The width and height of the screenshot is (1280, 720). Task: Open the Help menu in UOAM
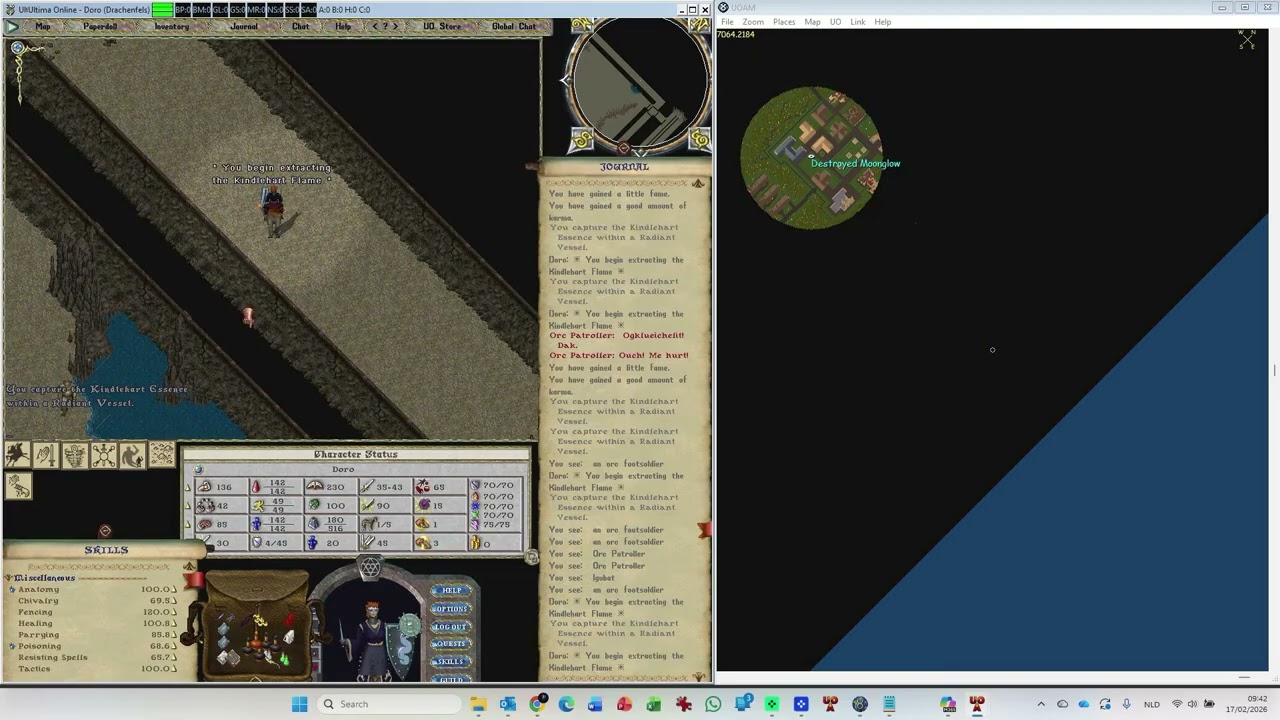[x=882, y=22]
